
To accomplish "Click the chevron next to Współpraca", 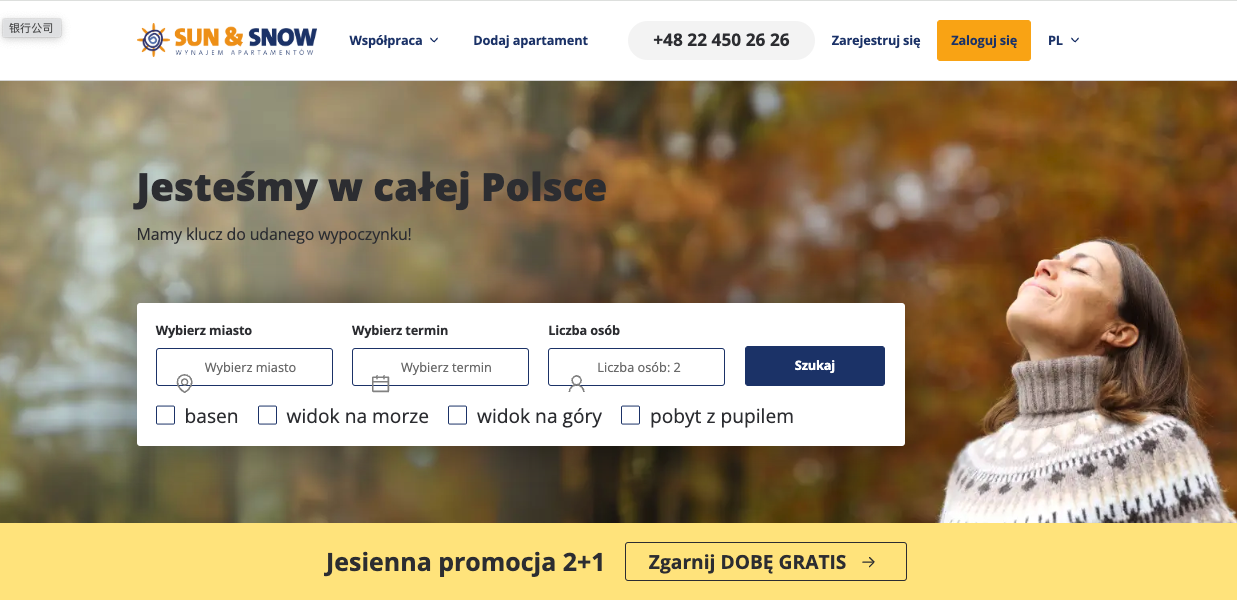I will tap(434, 41).
